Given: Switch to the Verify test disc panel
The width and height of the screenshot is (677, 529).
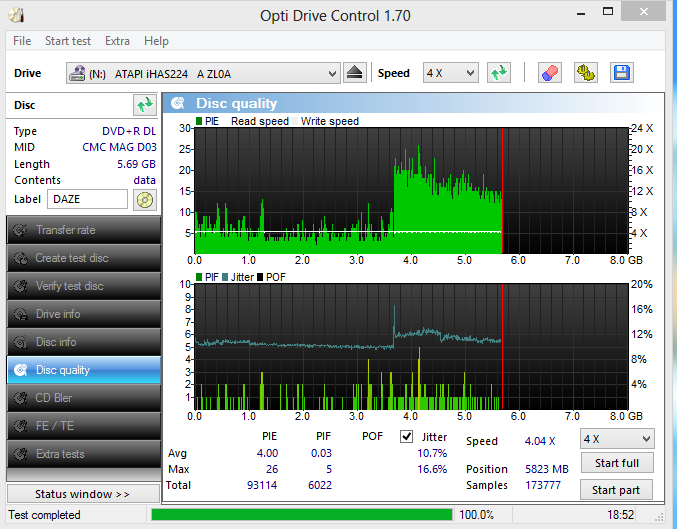Looking at the screenshot, I should 84,286.
